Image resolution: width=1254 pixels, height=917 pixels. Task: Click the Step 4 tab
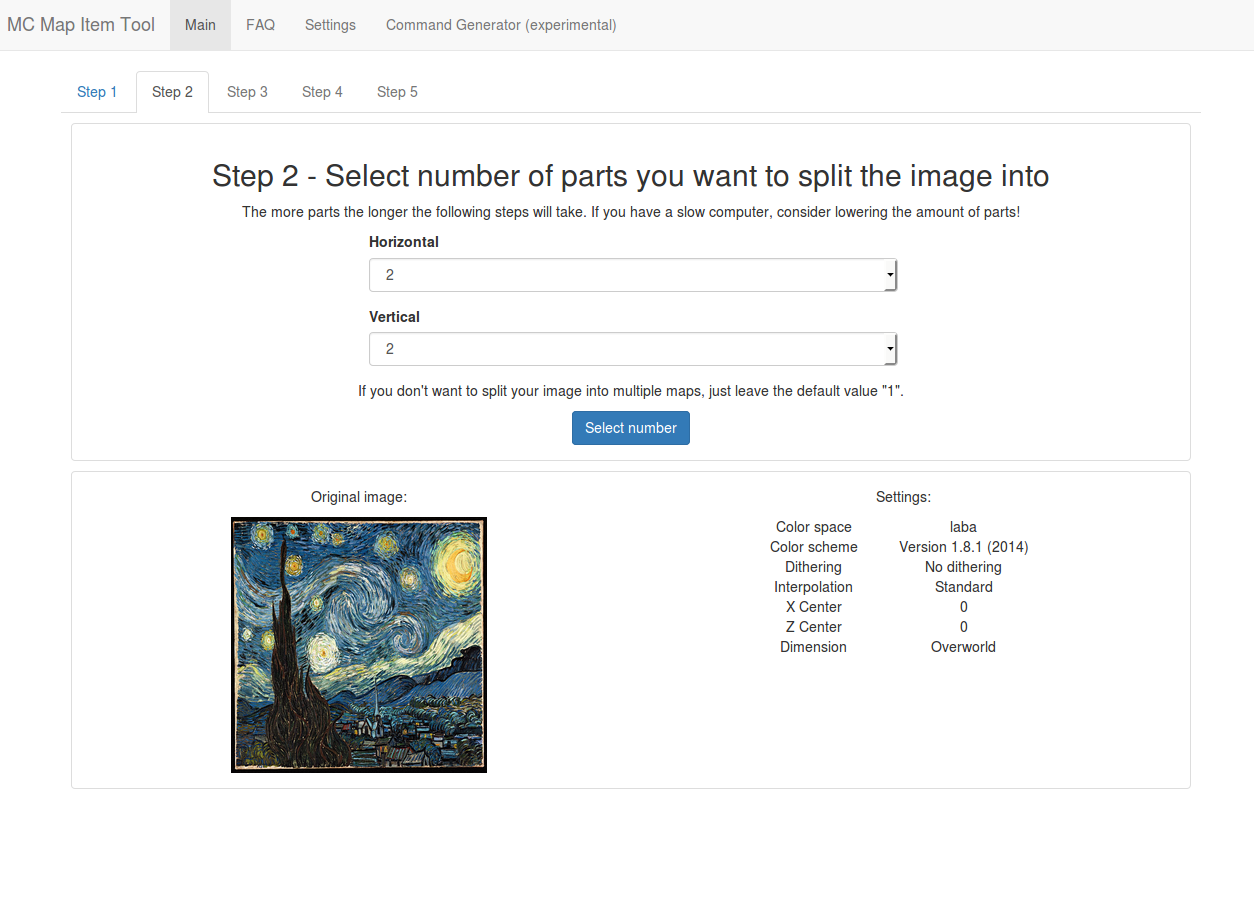pos(322,92)
